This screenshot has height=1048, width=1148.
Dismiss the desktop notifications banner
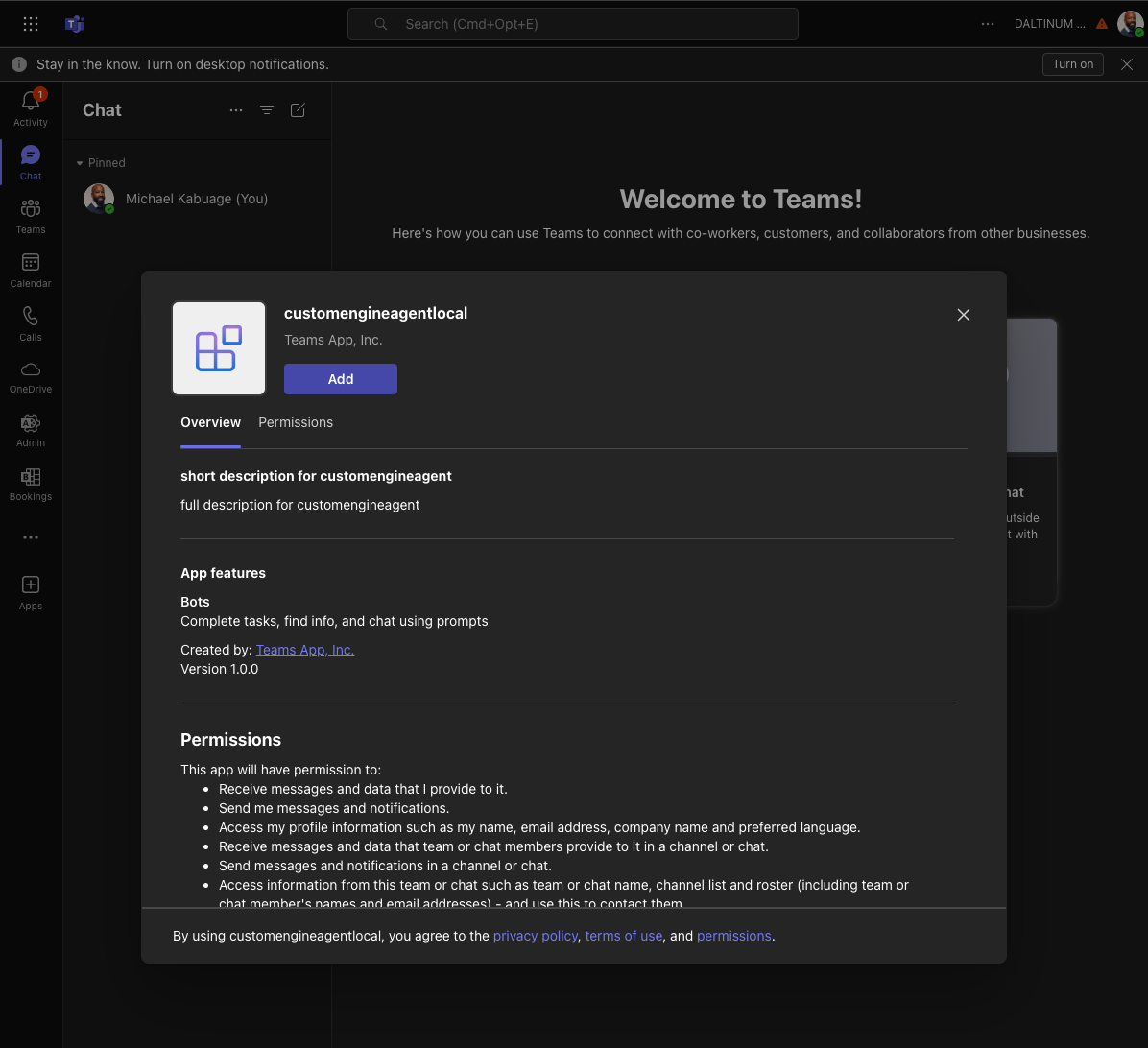tap(1127, 64)
